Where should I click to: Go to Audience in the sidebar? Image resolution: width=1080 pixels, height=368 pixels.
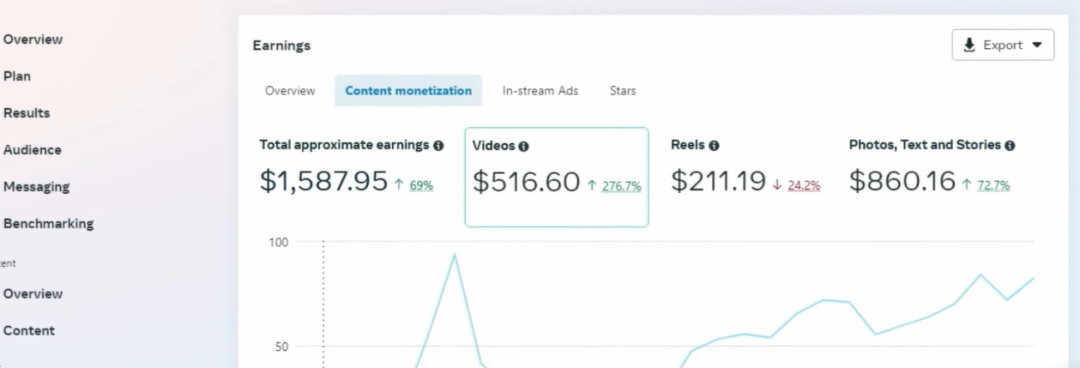32,150
